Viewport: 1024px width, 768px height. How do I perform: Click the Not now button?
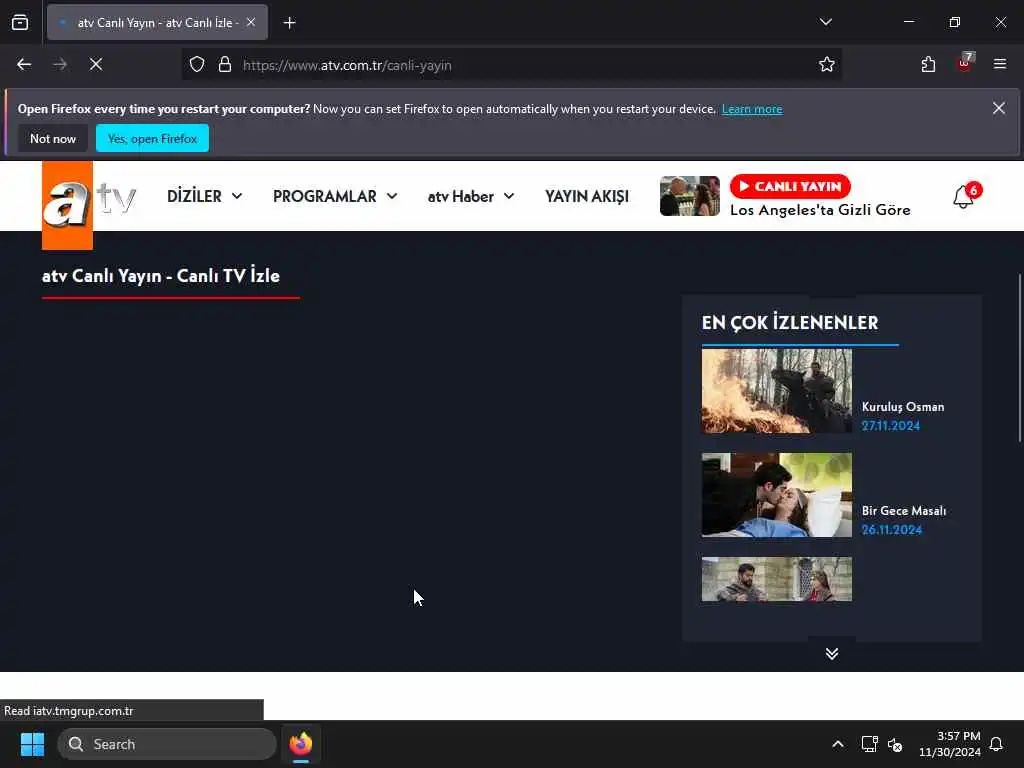[53, 138]
